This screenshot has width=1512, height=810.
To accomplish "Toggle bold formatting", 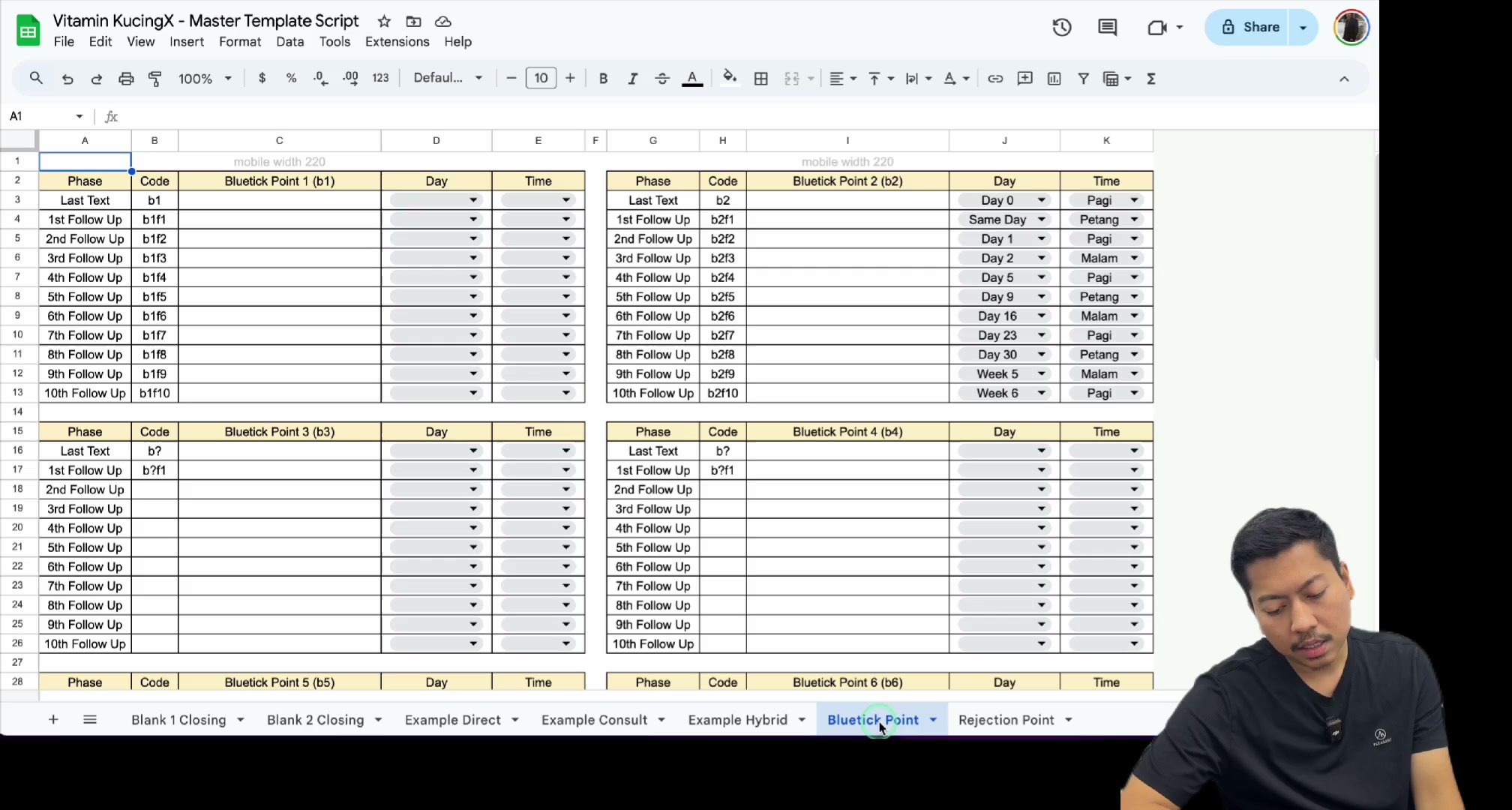I will tap(603, 78).
